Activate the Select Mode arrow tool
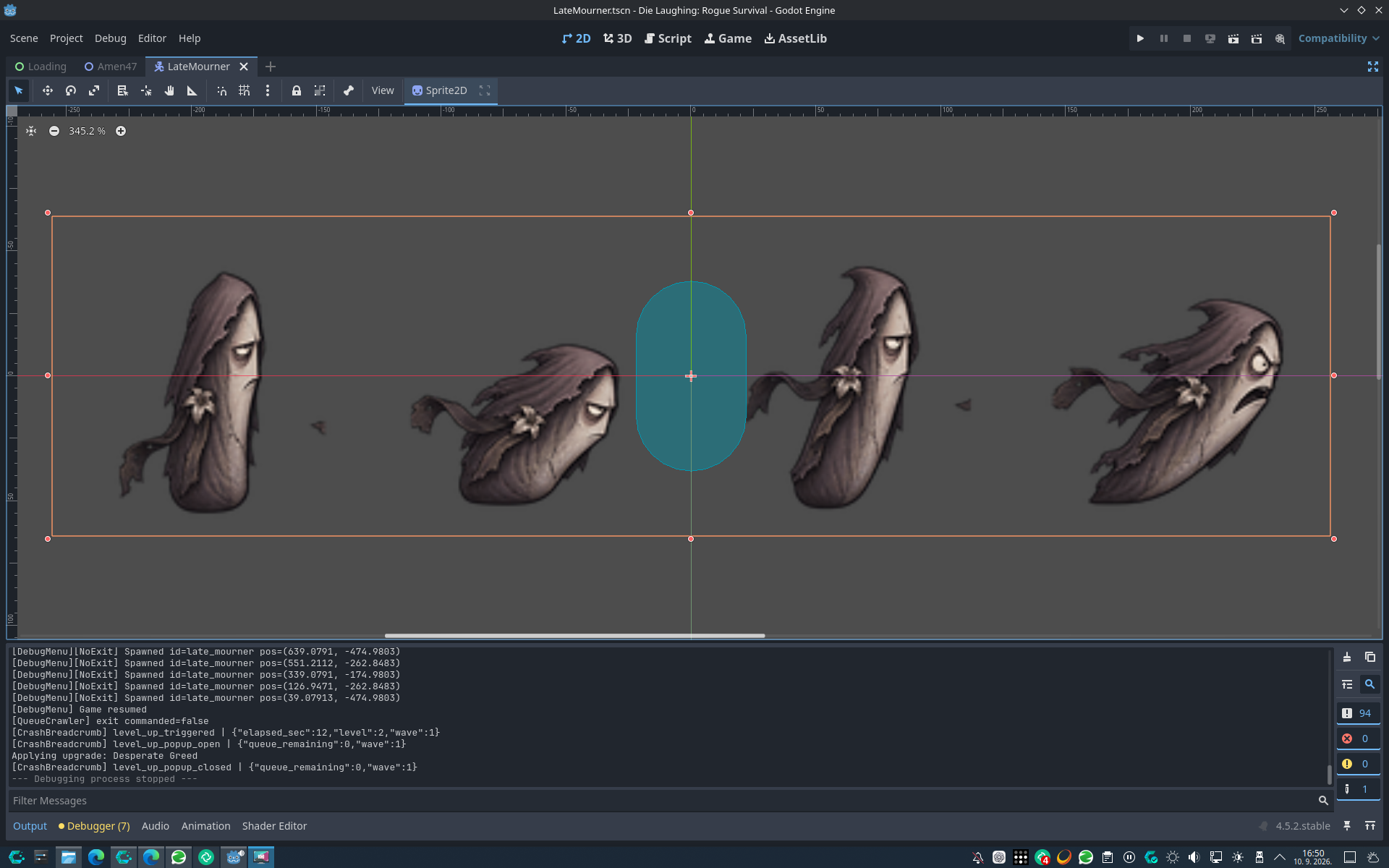The height and width of the screenshot is (868, 1389). click(x=19, y=90)
